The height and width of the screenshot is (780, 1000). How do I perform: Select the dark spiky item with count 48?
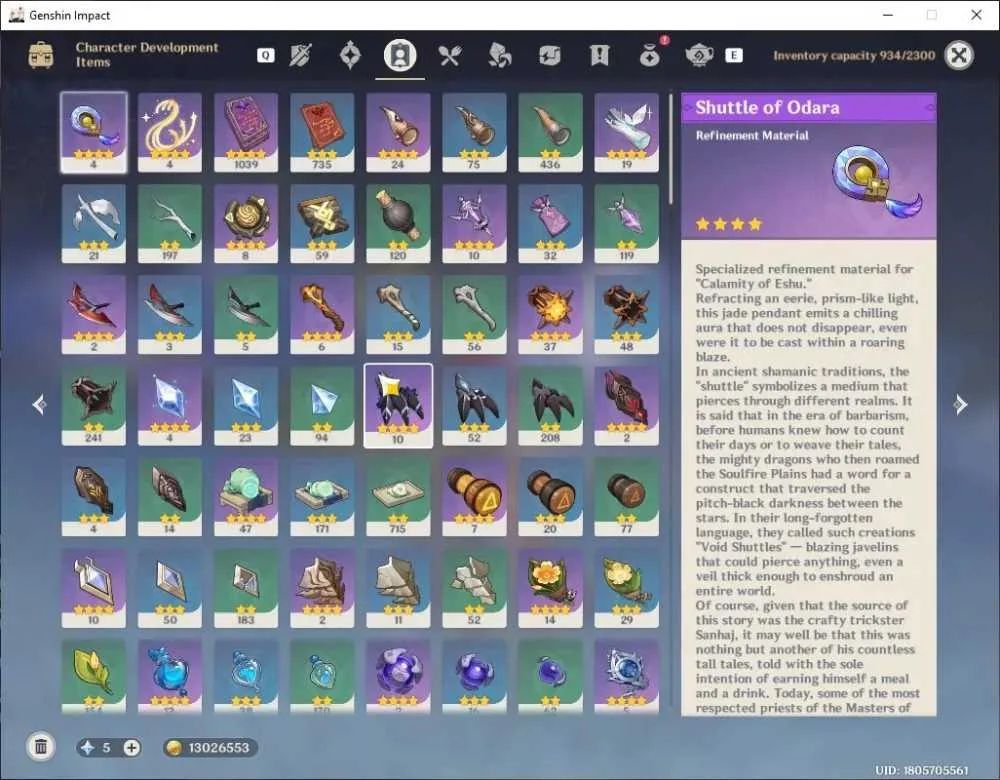(x=626, y=315)
